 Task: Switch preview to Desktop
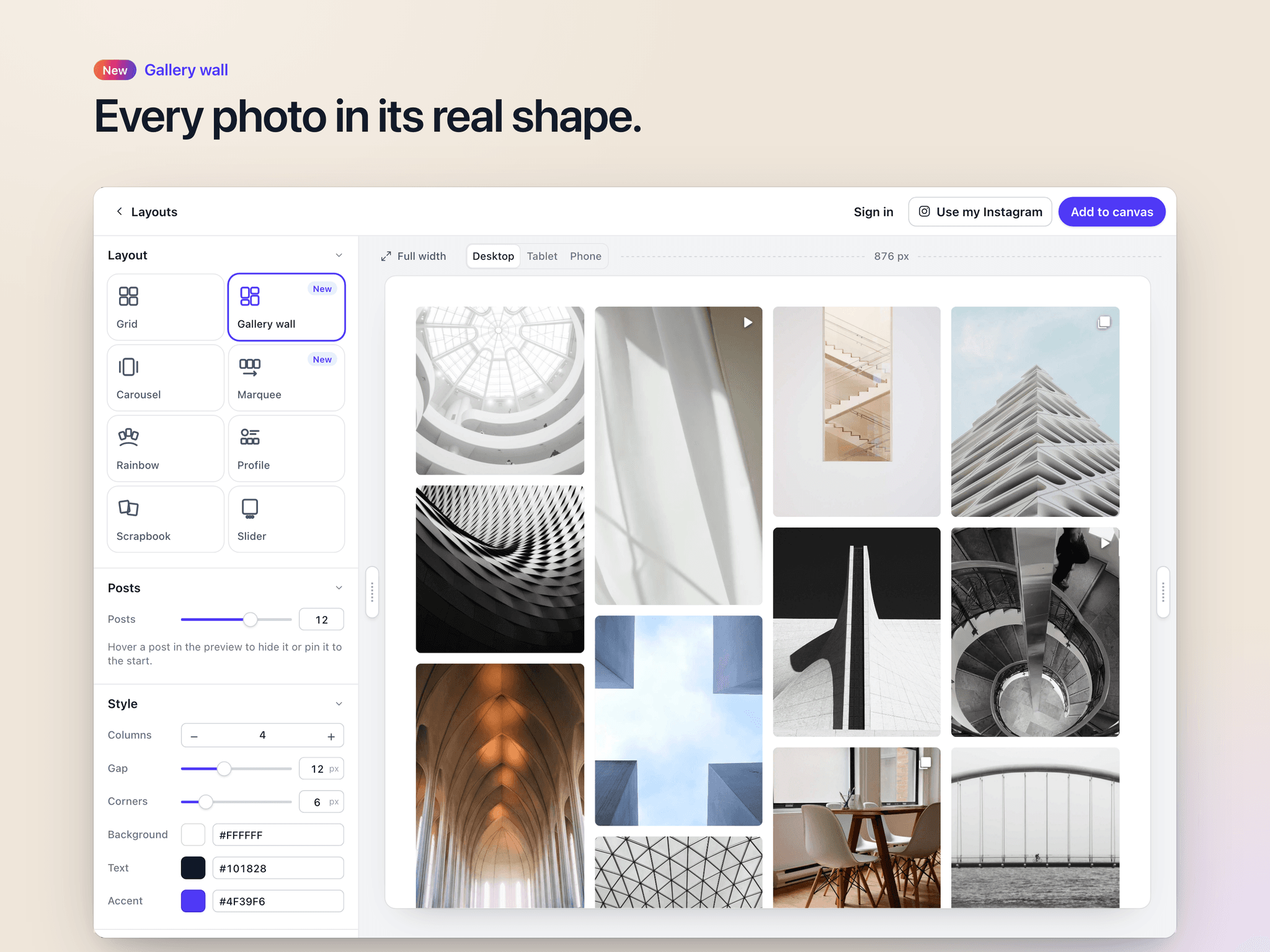coord(493,256)
